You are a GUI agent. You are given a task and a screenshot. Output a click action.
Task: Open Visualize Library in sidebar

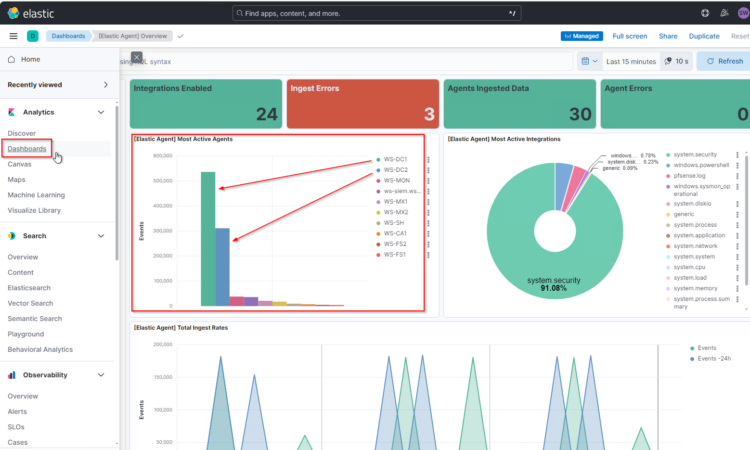34,210
